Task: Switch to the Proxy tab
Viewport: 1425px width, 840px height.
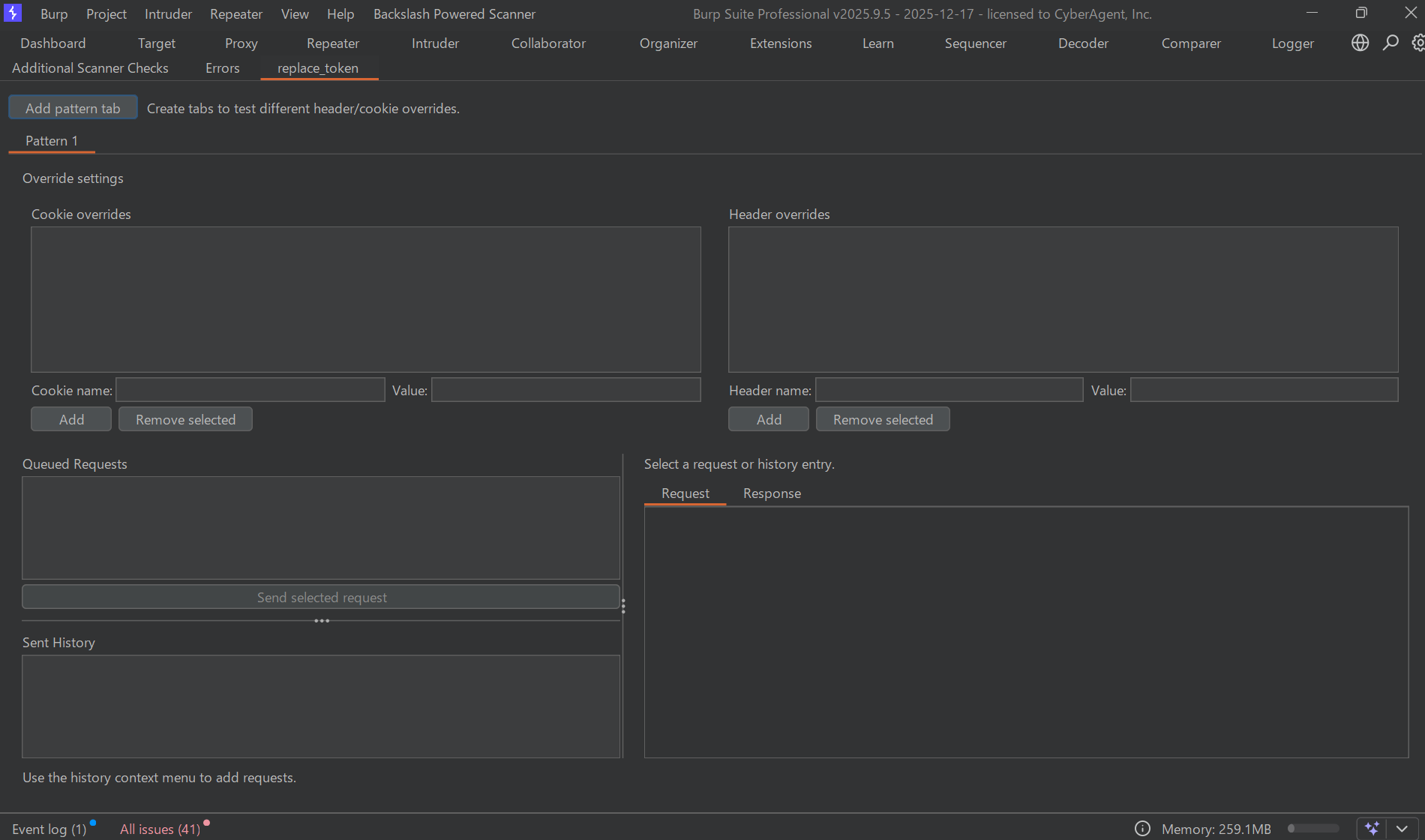Action: tap(241, 43)
